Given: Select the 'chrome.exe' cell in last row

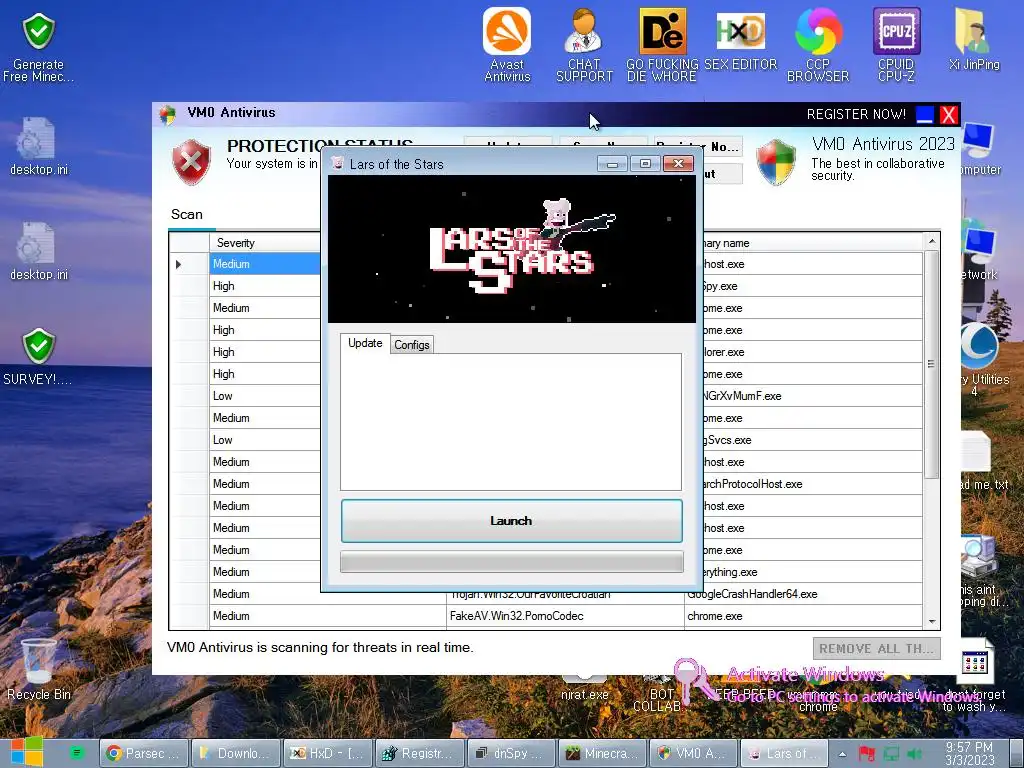Looking at the screenshot, I should (803, 616).
